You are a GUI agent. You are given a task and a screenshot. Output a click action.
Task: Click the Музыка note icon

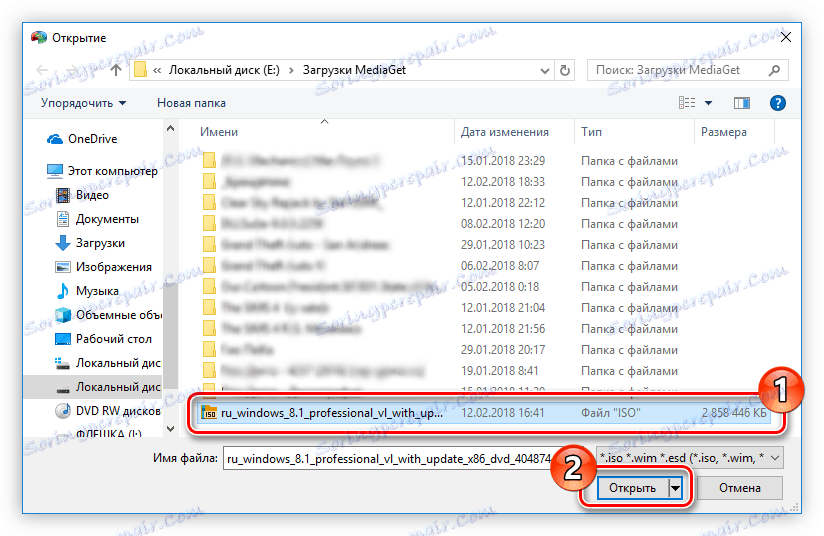click(x=63, y=291)
